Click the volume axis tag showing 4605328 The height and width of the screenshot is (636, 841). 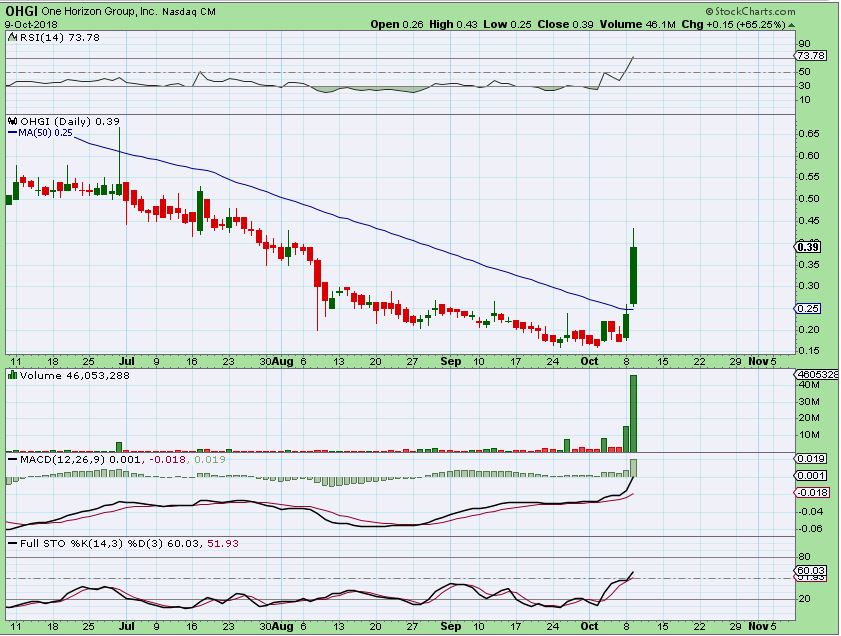click(816, 375)
